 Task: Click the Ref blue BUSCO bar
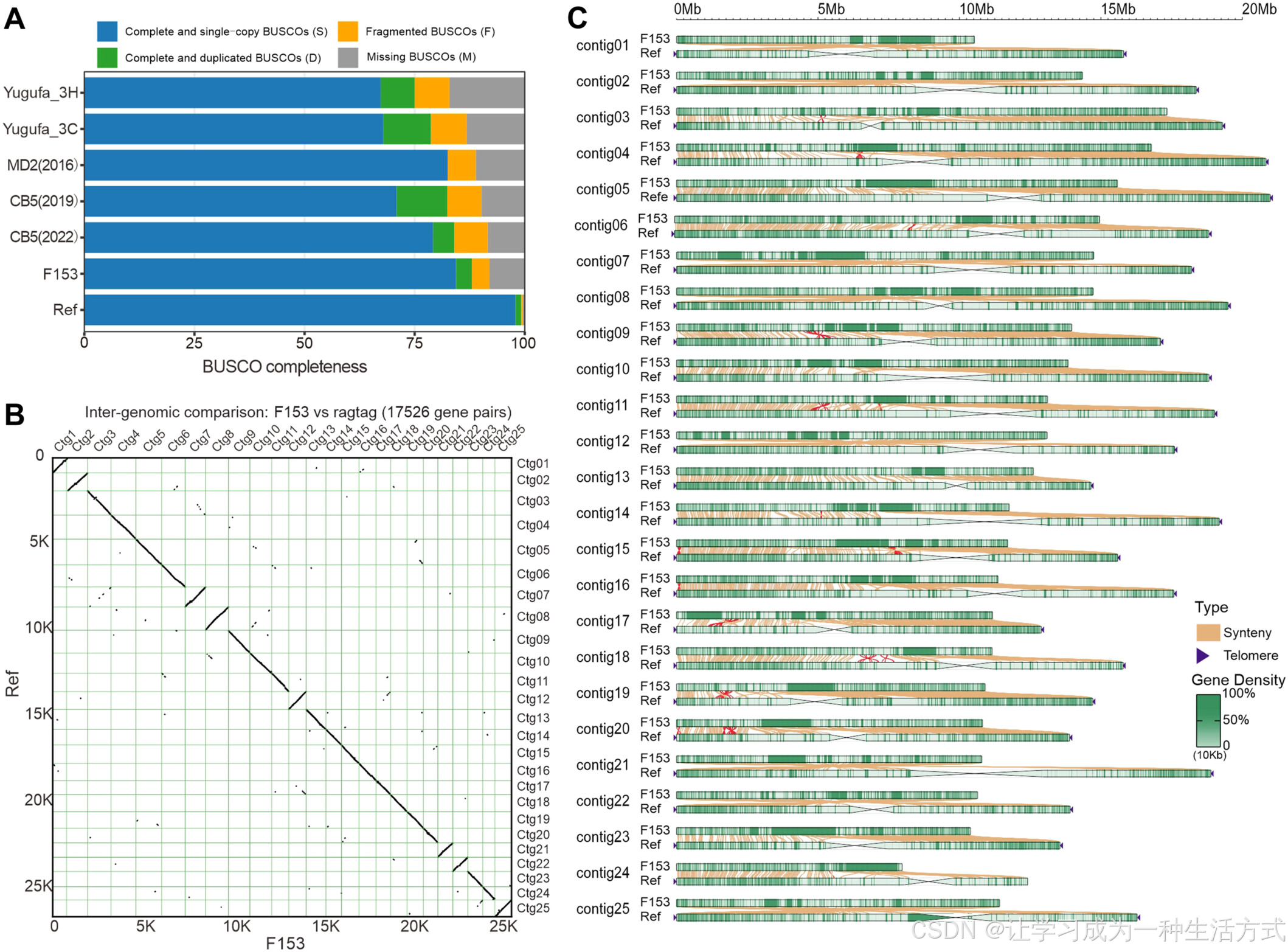tap(299, 310)
